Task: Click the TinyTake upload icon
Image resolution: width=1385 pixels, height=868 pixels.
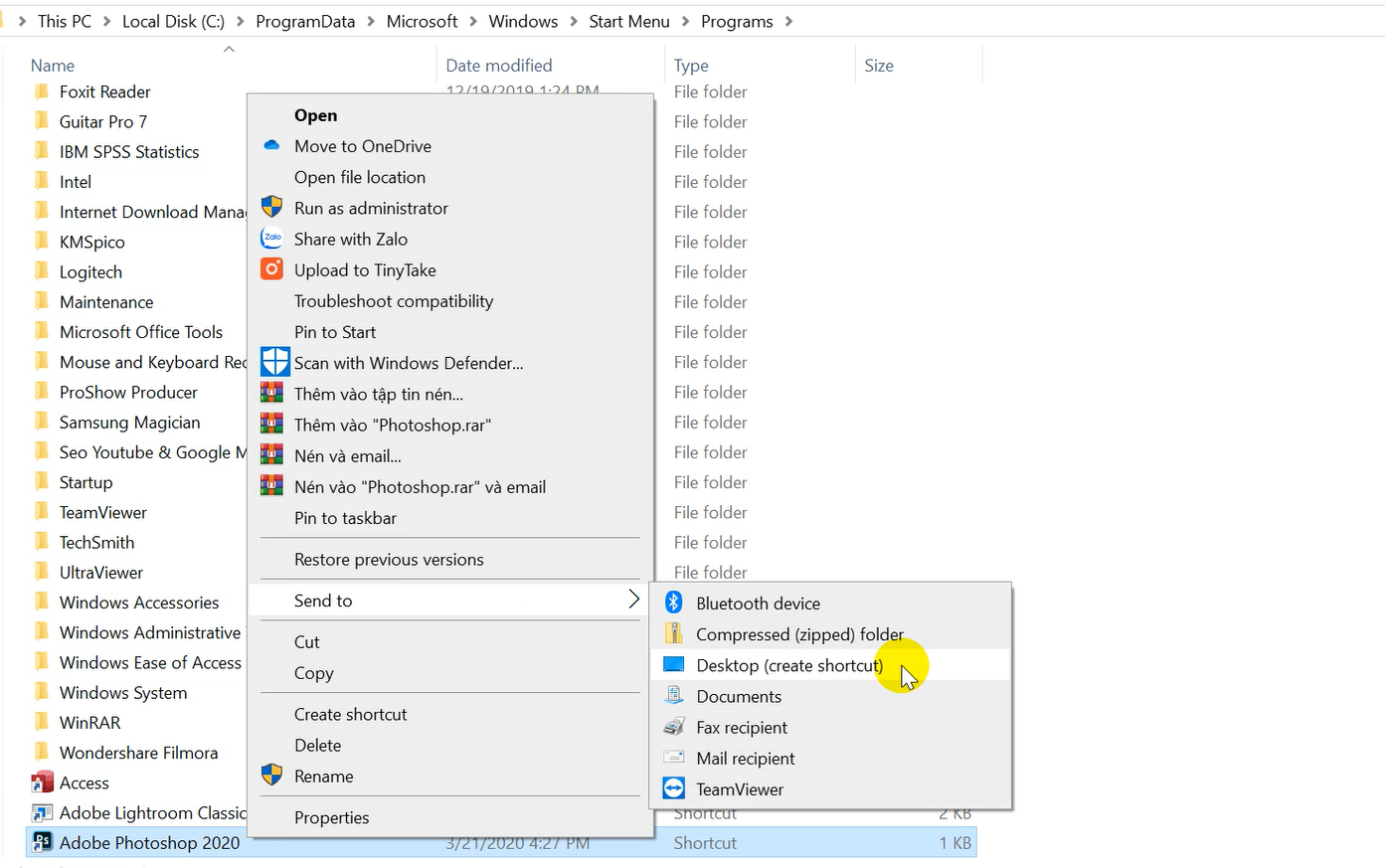Action: [271, 268]
